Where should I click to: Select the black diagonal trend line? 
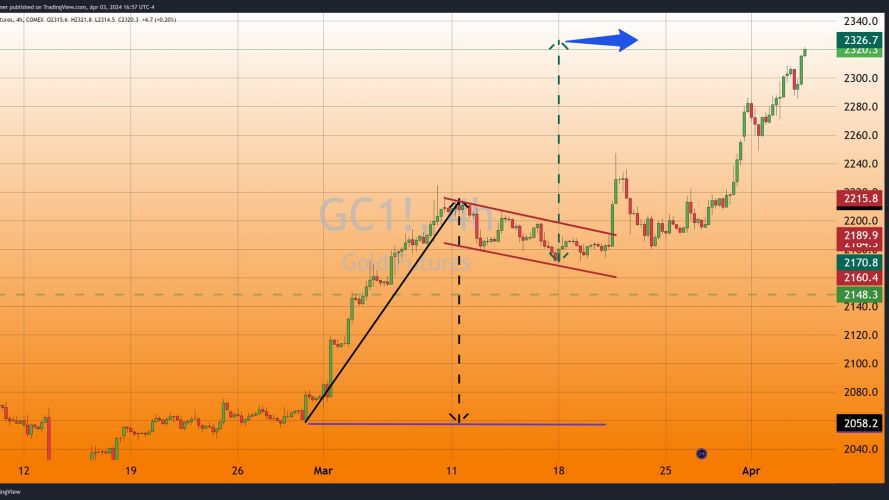[382, 311]
